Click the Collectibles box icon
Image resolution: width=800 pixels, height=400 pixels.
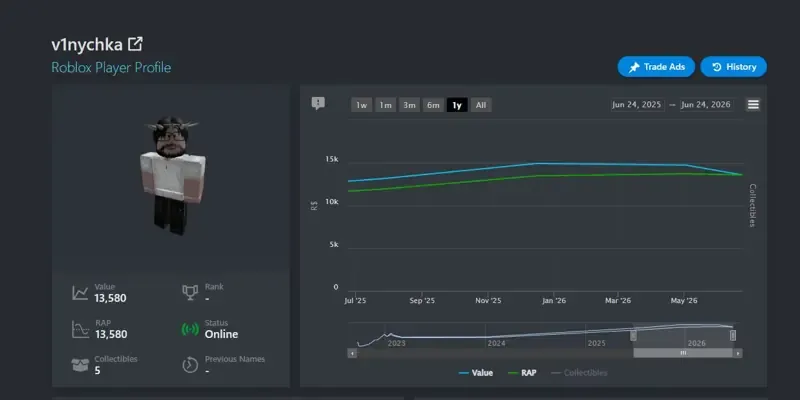point(80,365)
